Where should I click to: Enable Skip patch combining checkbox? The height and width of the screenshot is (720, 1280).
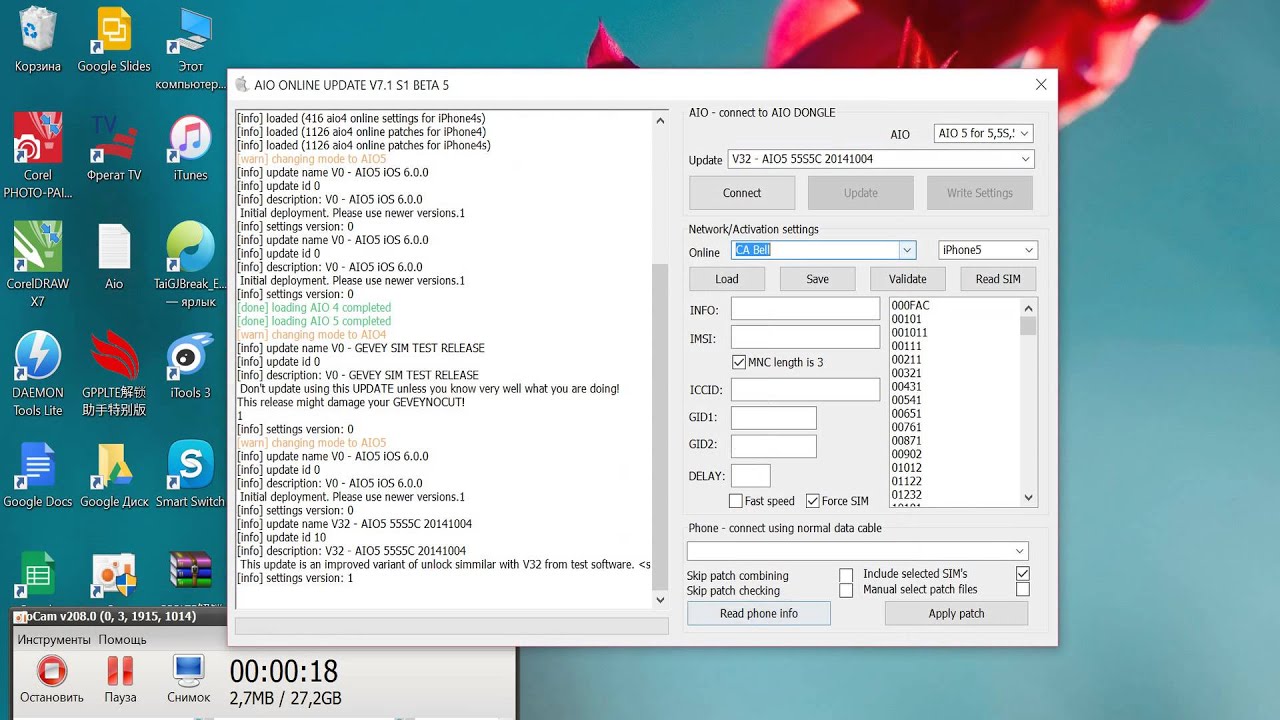[x=846, y=575]
